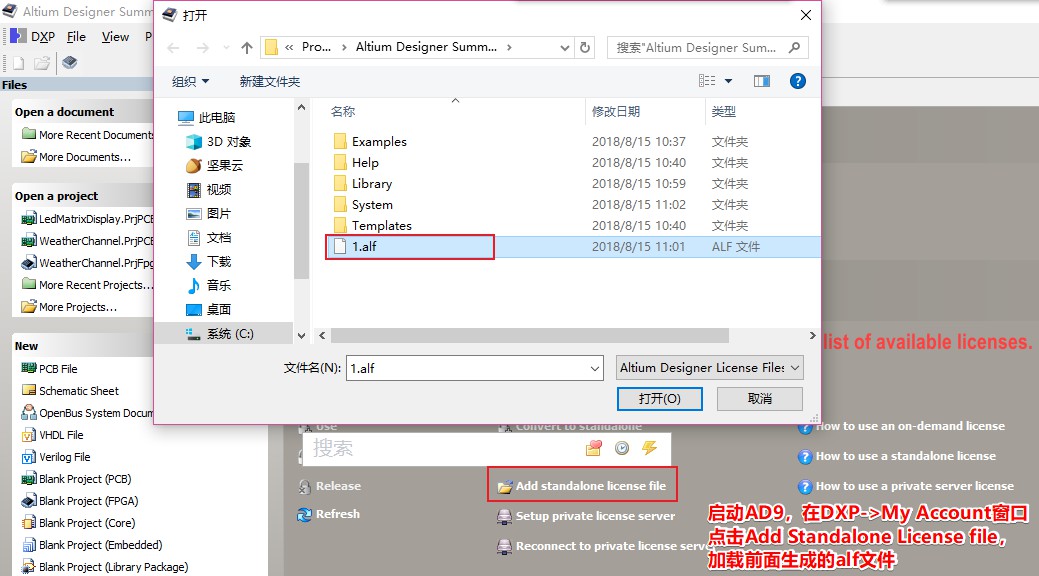
Task: Toggle the preview pane in the dialog toolbar
Action: pyautogui.click(x=761, y=80)
